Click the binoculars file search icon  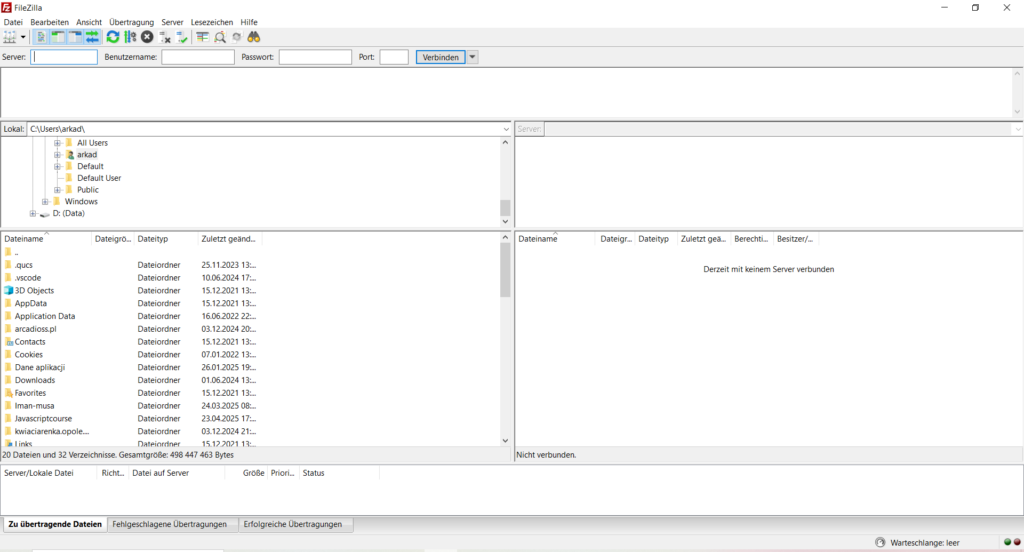[254, 37]
